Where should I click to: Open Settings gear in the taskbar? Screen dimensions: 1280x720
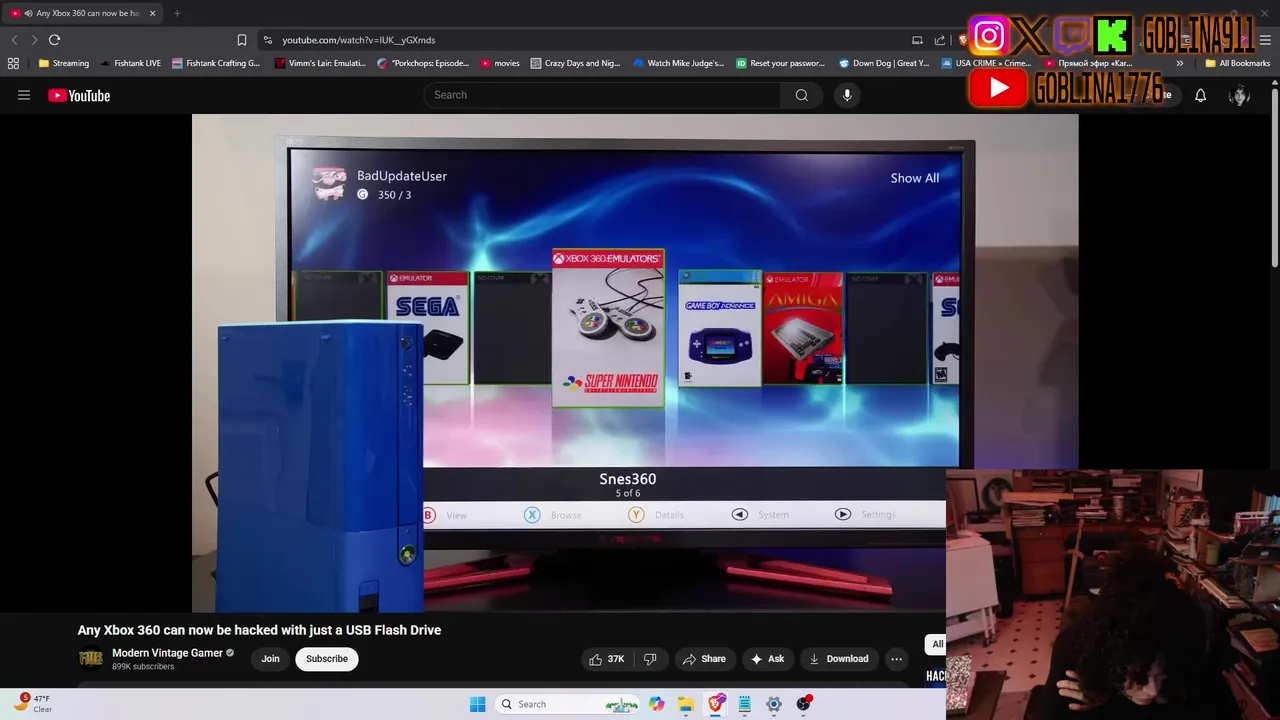tap(773, 704)
